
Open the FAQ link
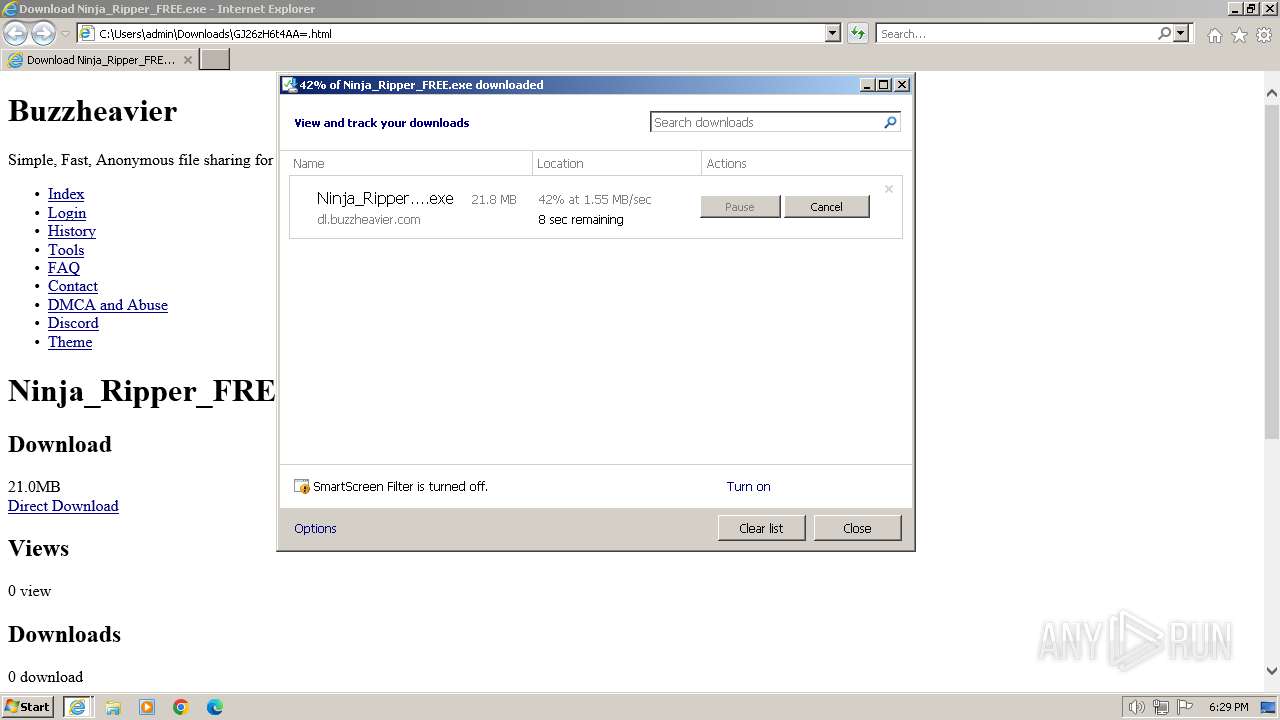(64, 268)
